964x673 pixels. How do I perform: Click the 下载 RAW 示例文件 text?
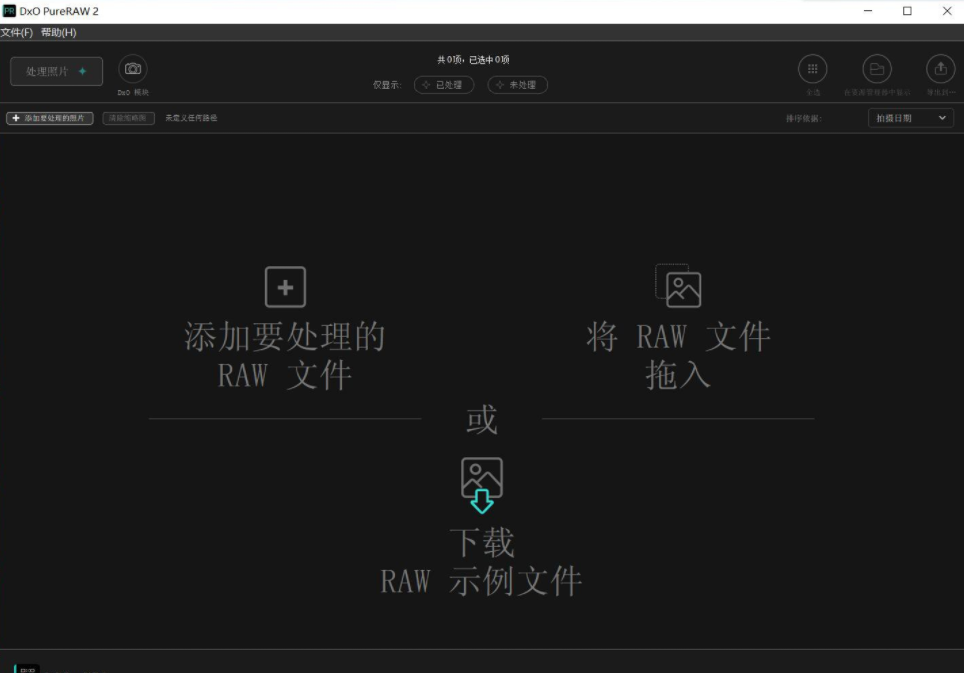tap(481, 562)
